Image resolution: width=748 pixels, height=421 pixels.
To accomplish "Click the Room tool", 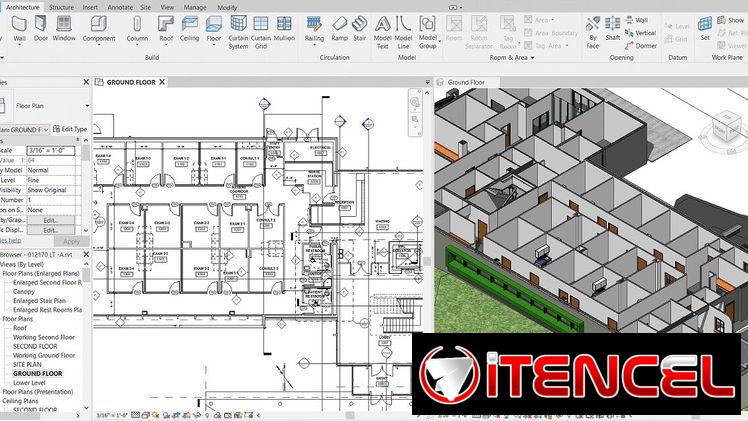I will [454, 28].
